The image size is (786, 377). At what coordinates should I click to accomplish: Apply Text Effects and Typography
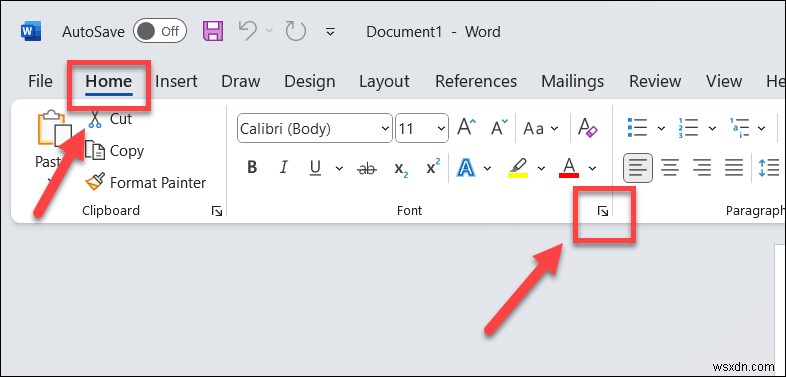pos(466,168)
